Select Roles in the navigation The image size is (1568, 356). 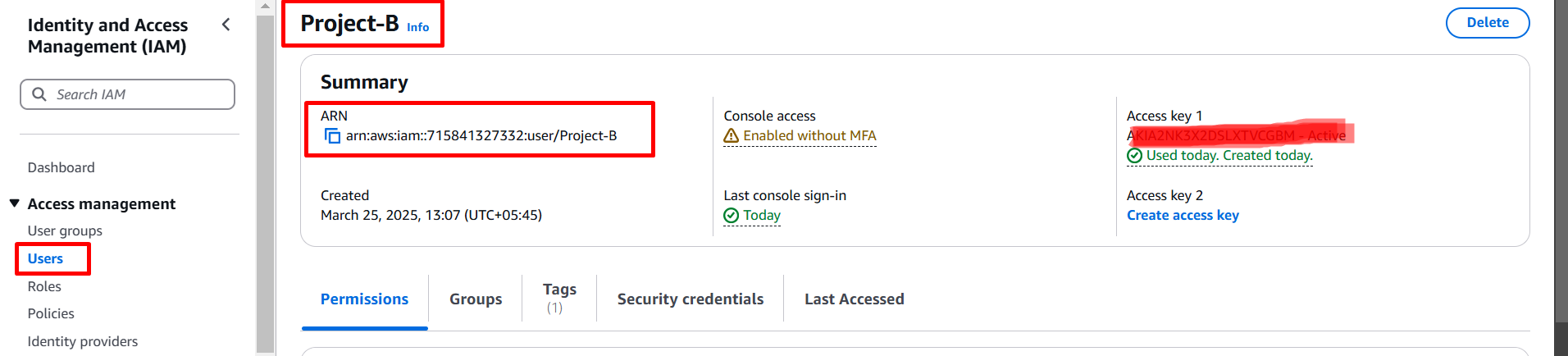(44, 286)
